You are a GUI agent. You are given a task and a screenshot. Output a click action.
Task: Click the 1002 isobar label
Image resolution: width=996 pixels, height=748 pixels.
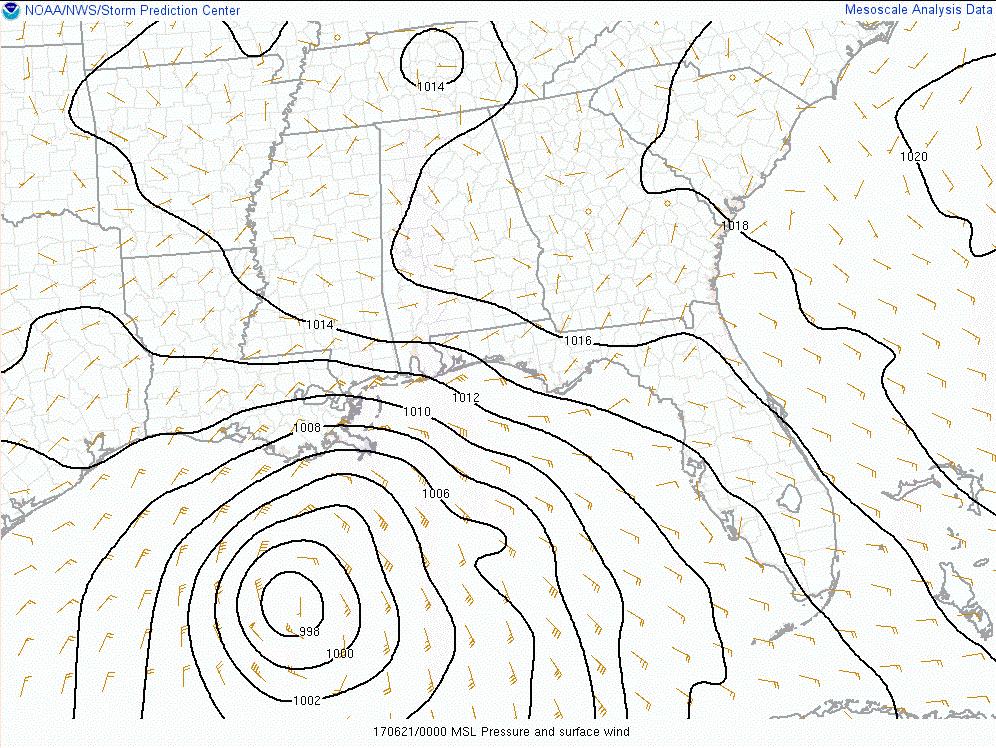(x=307, y=700)
